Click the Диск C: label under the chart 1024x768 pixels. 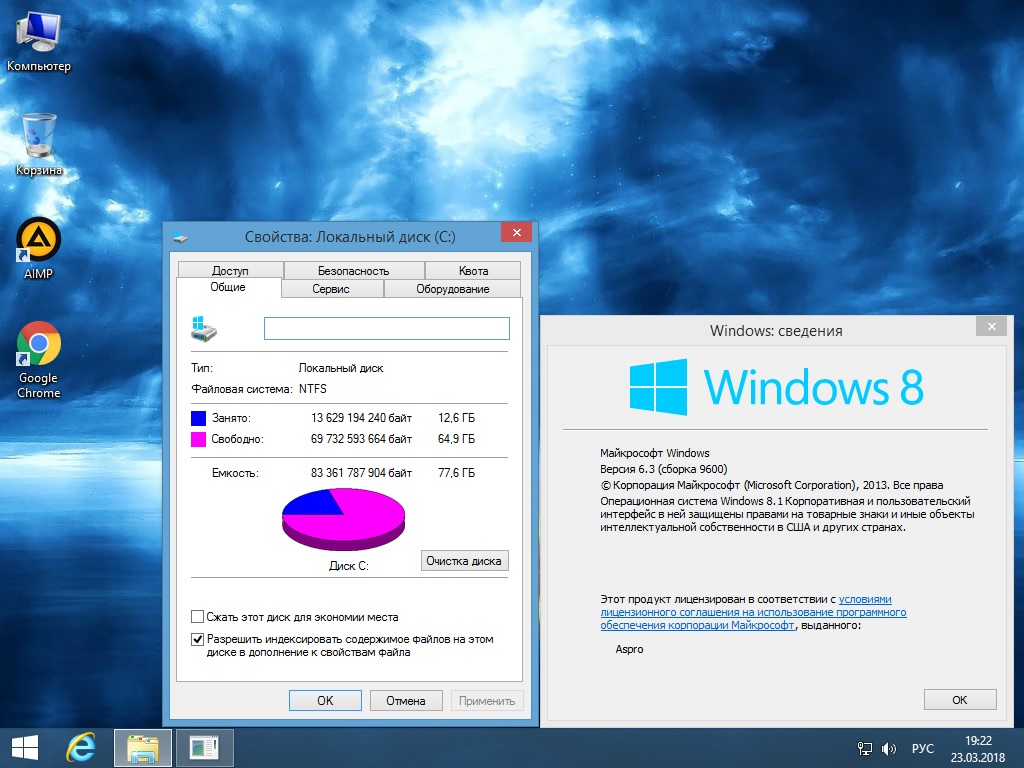(x=349, y=566)
